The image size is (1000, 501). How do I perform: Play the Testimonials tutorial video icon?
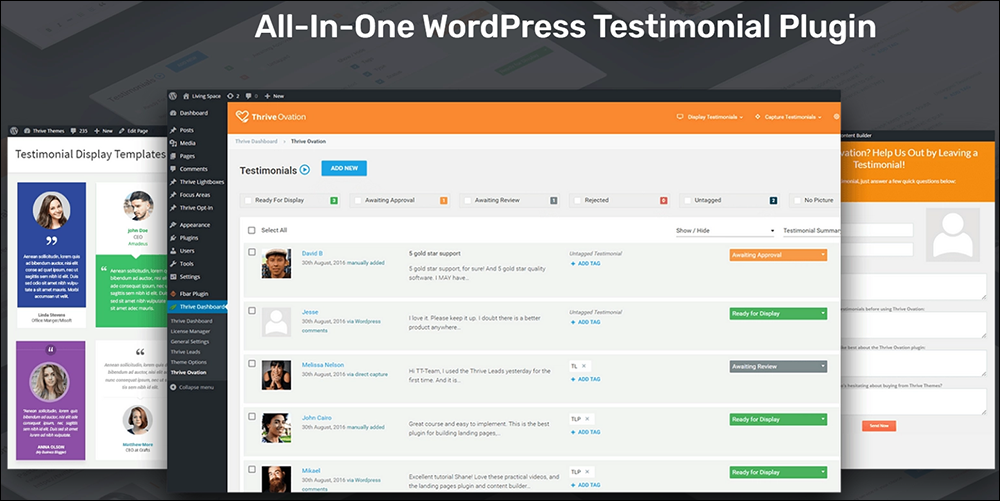(x=305, y=170)
